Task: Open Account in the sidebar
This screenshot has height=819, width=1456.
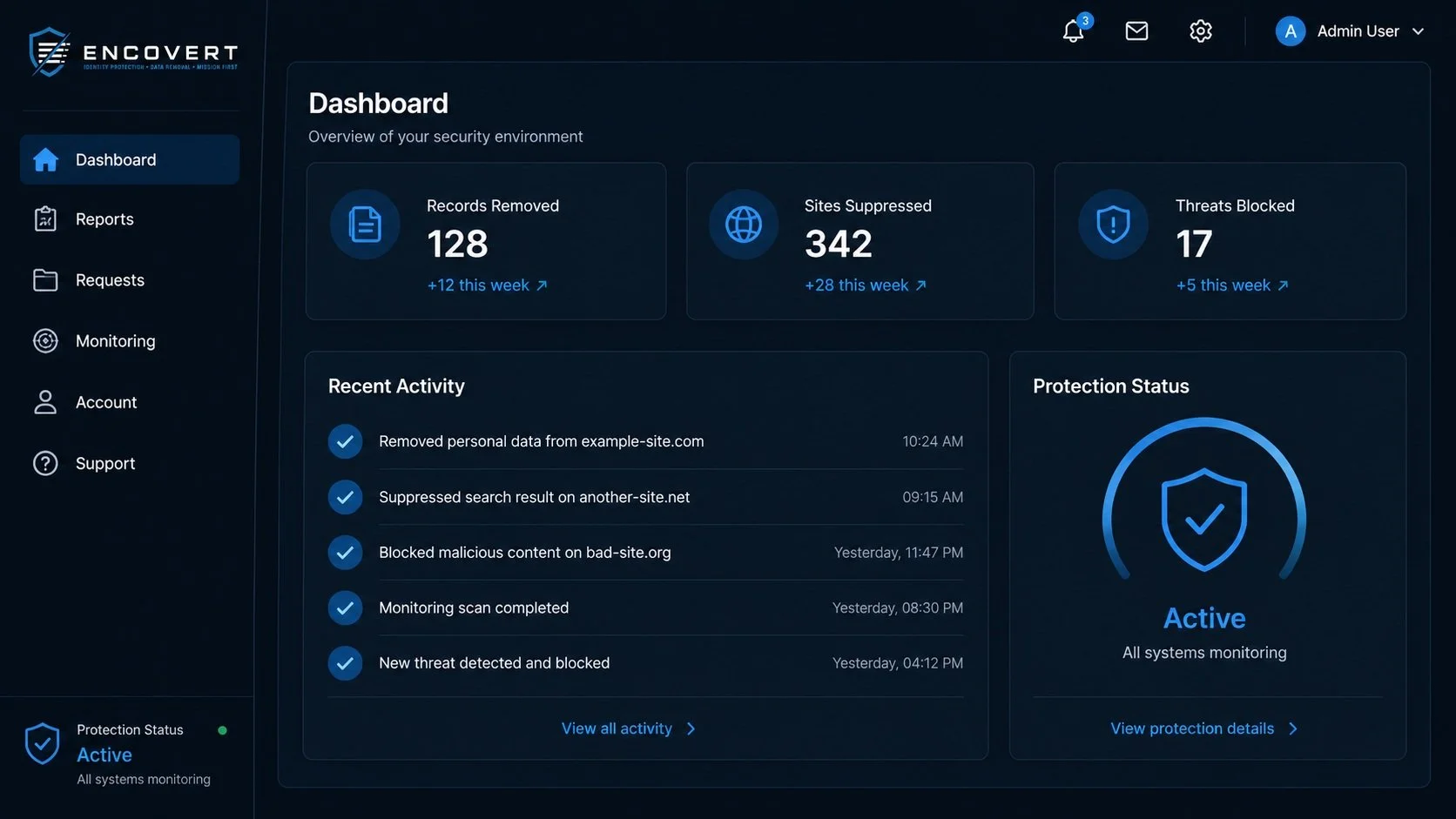Action: pos(130,402)
